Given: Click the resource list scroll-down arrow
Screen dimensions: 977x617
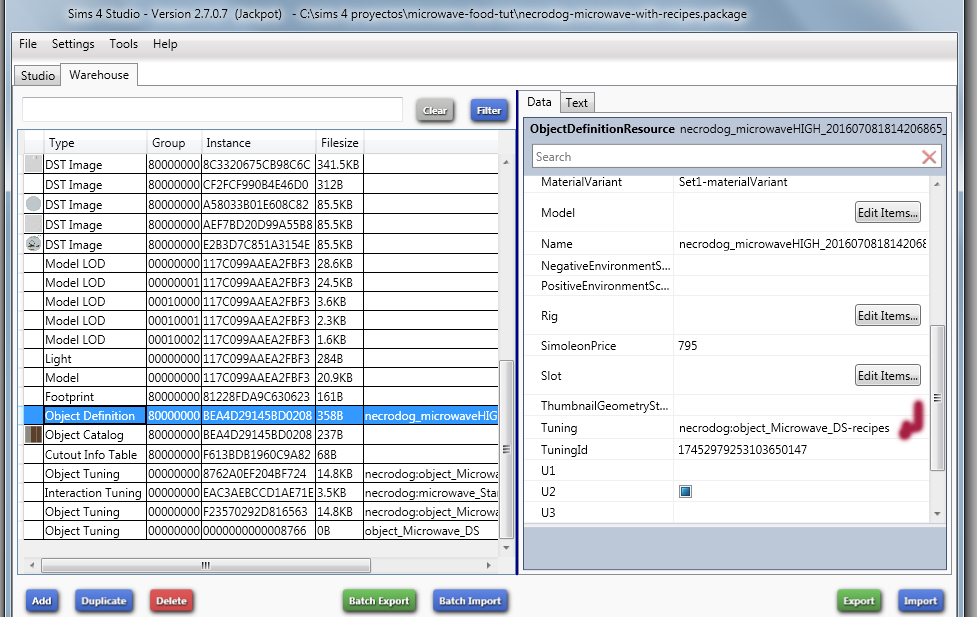Looking at the screenshot, I should [506, 548].
